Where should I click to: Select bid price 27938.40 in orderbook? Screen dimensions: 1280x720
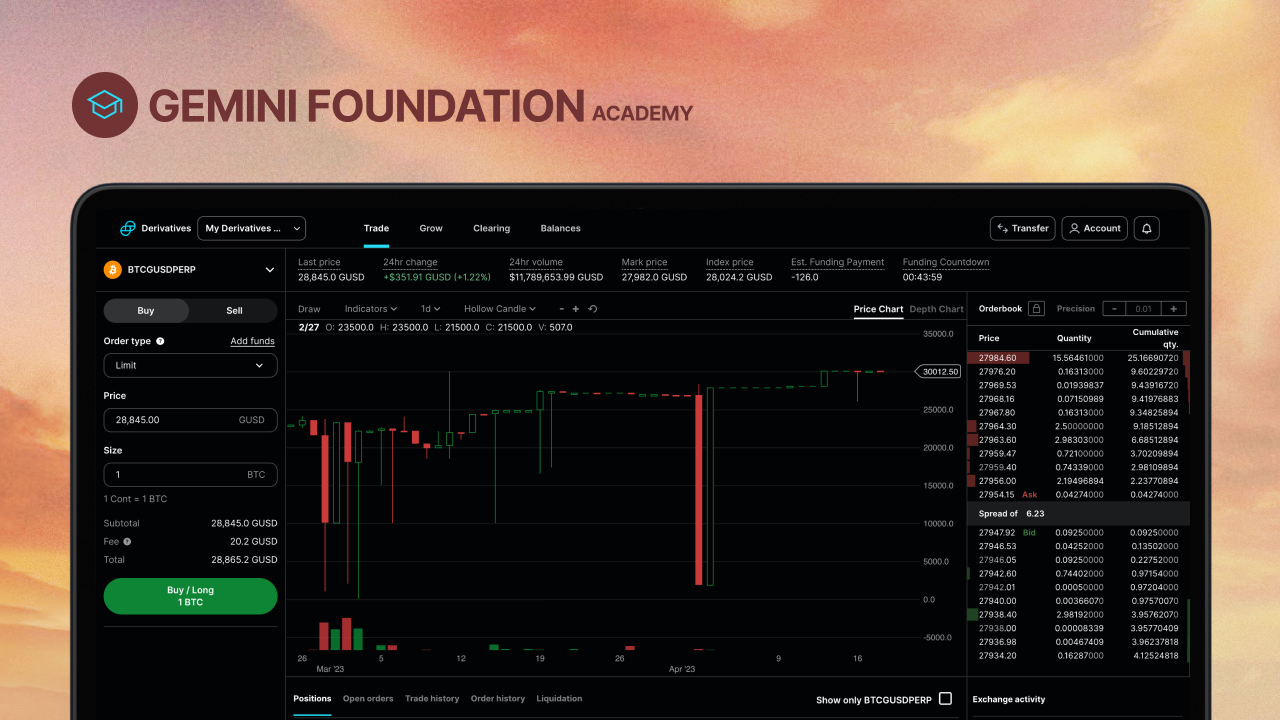point(997,615)
